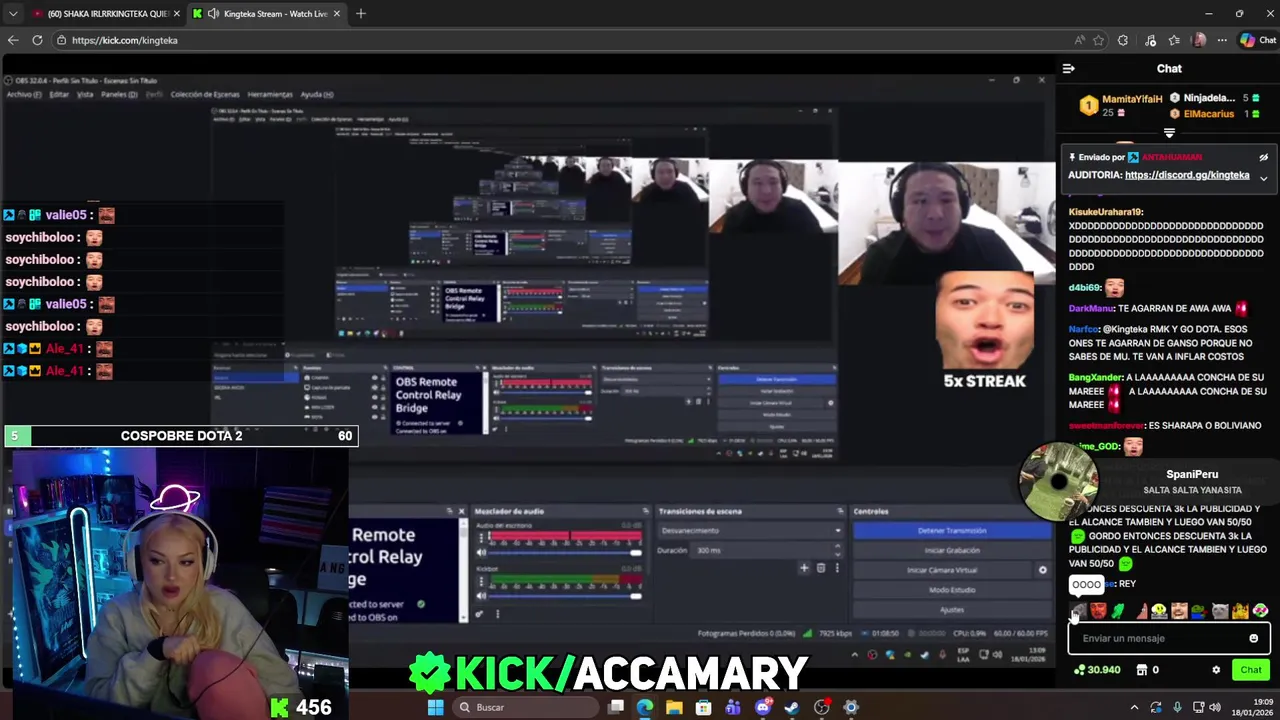Click the Enviar un mensaje input field
1280x720 pixels.
[x=1169, y=638]
